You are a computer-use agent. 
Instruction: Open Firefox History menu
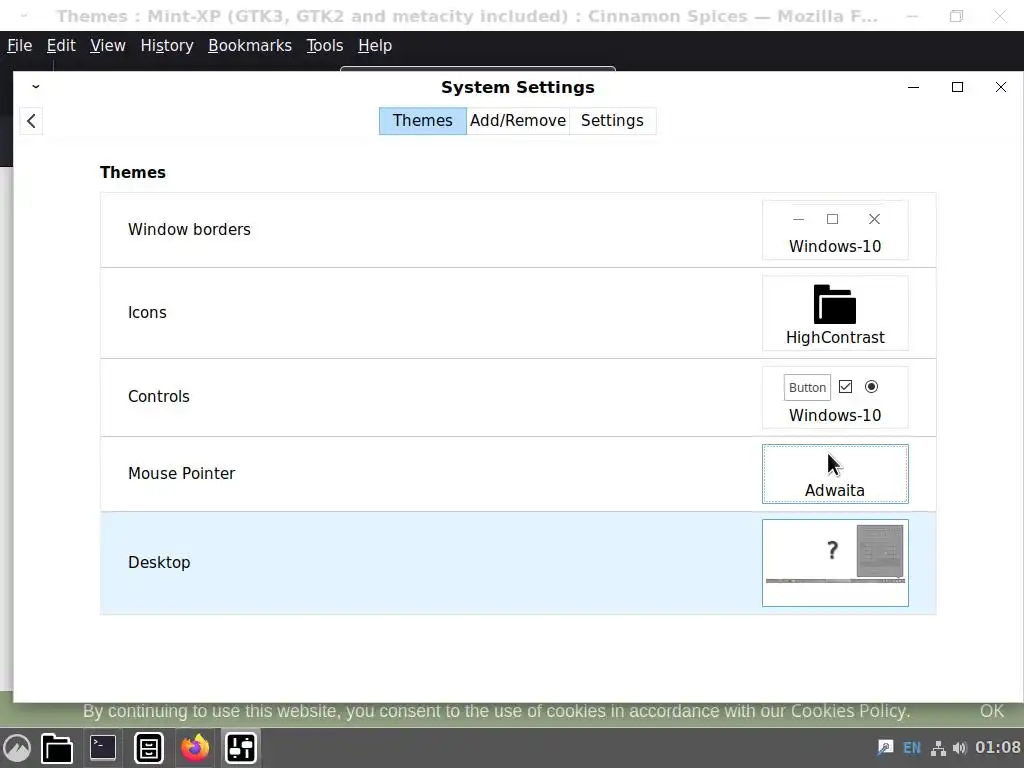coord(167,46)
